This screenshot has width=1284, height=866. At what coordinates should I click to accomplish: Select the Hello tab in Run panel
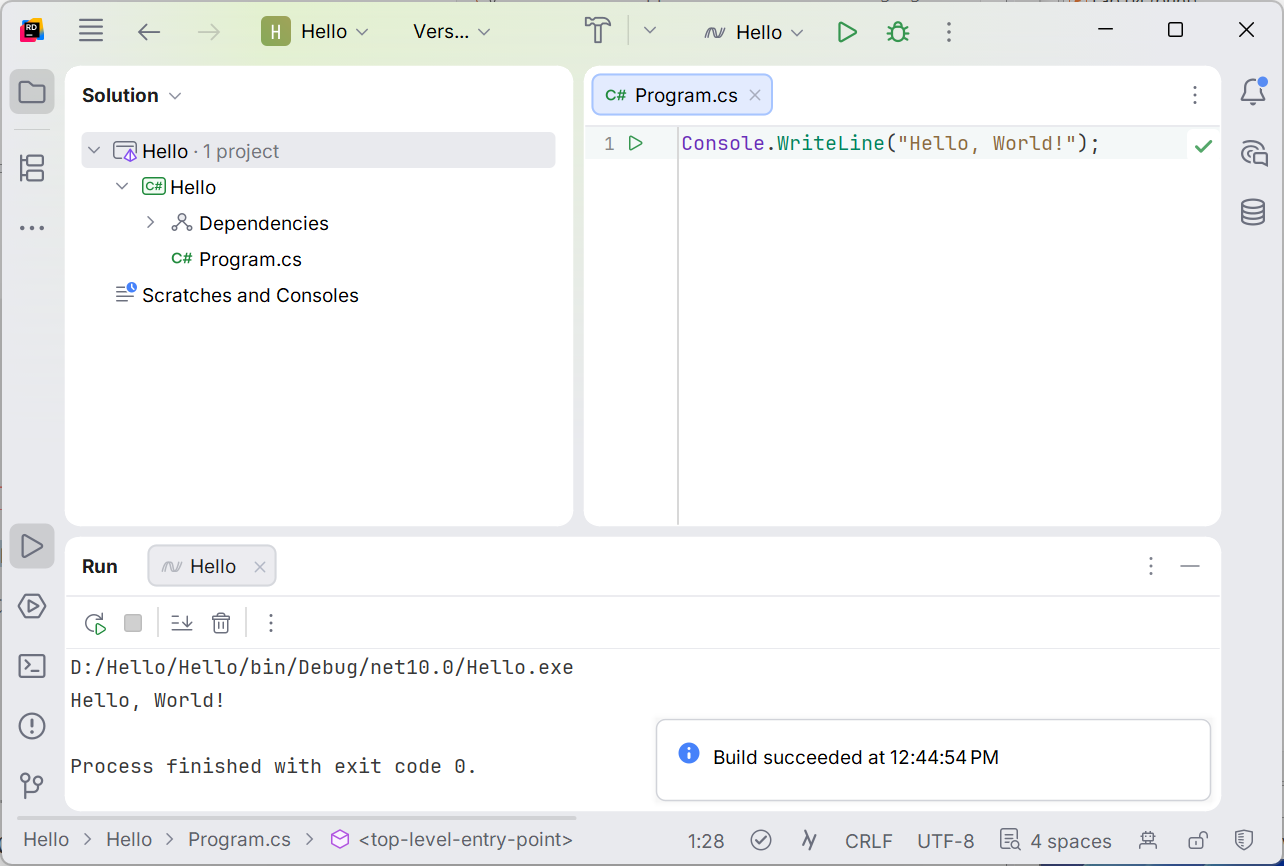(212, 566)
